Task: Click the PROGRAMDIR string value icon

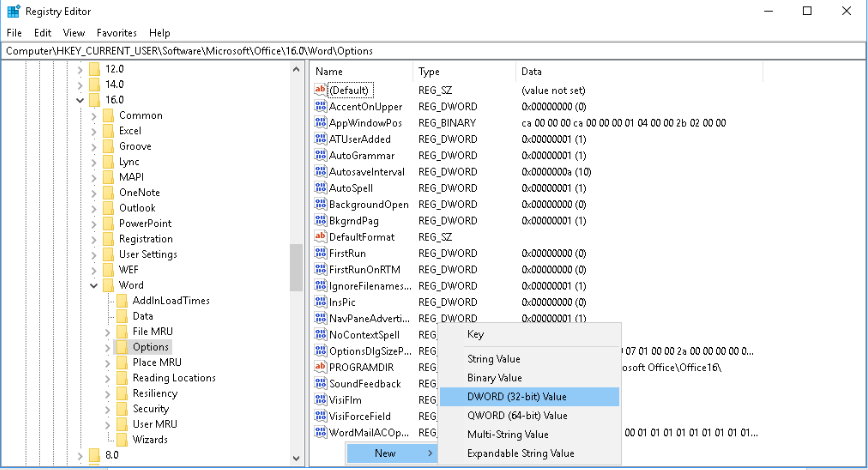Action: [321, 367]
